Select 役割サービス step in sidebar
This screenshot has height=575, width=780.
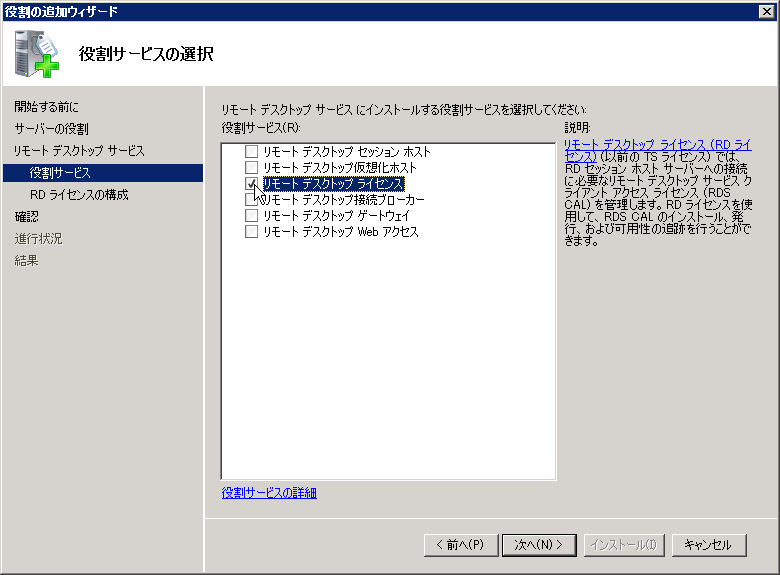click(x=103, y=173)
